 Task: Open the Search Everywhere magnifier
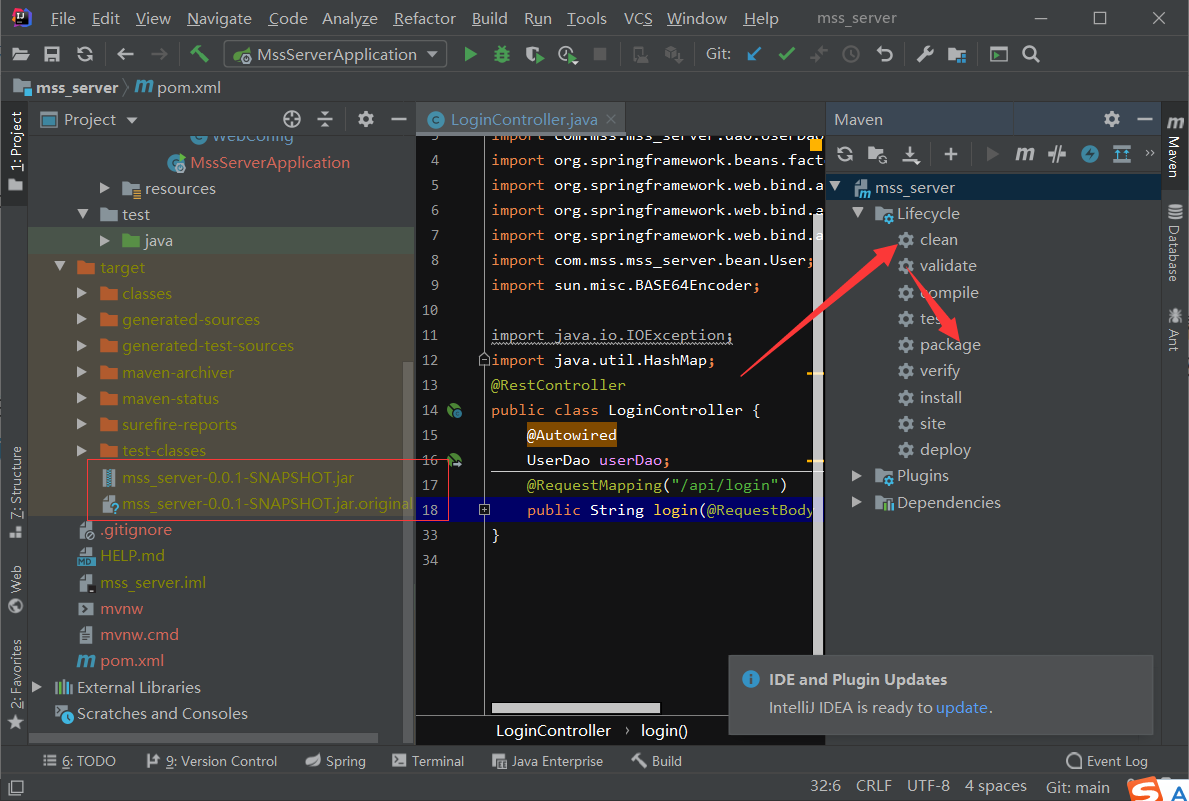[1031, 55]
